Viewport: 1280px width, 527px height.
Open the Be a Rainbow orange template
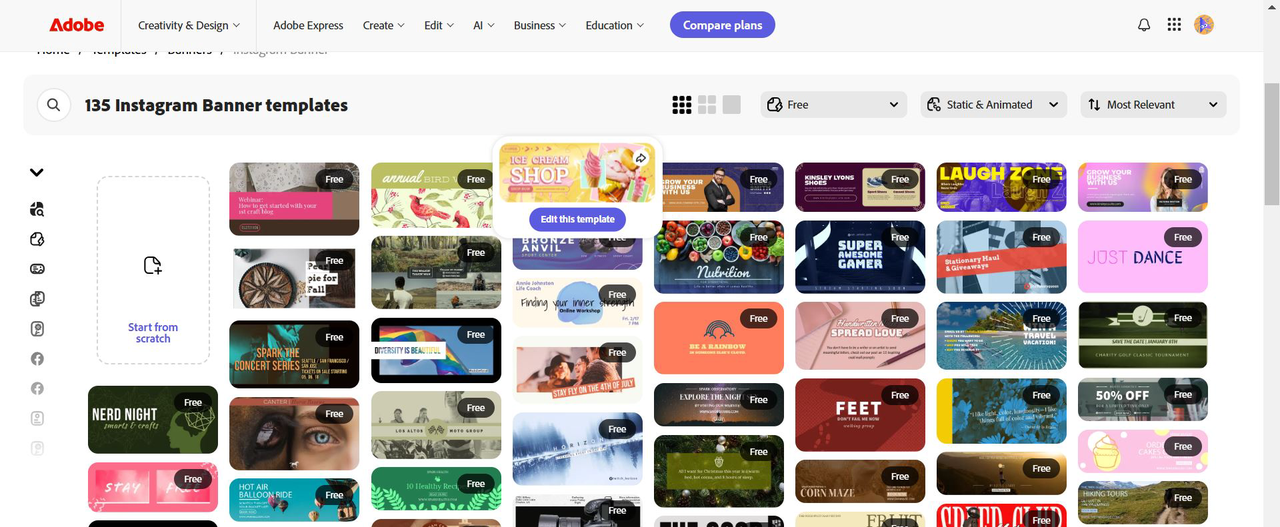point(719,338)
